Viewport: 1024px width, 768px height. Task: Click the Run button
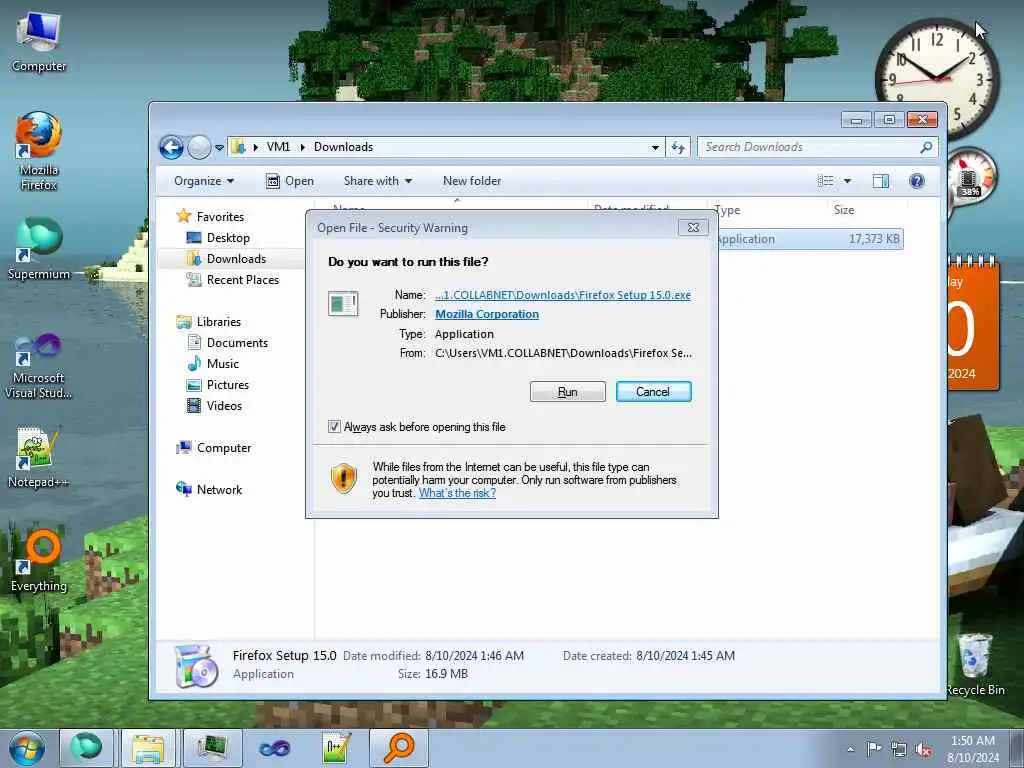pos(568,392)
